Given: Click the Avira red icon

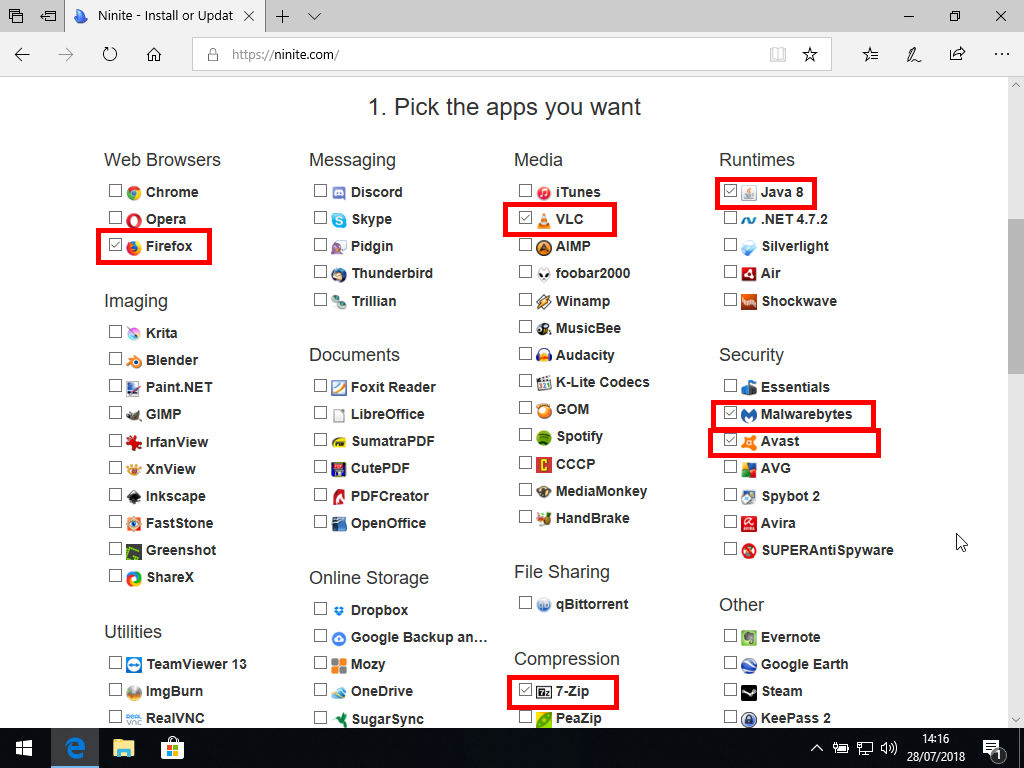Looking at the screenshot, I should [749, 524].
